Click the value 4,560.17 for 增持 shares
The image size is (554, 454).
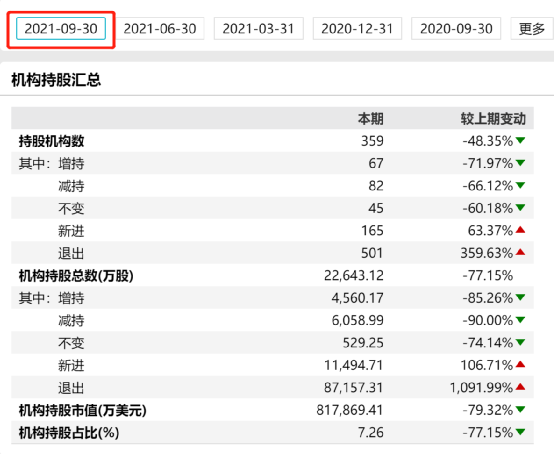[x=358, y=298]
